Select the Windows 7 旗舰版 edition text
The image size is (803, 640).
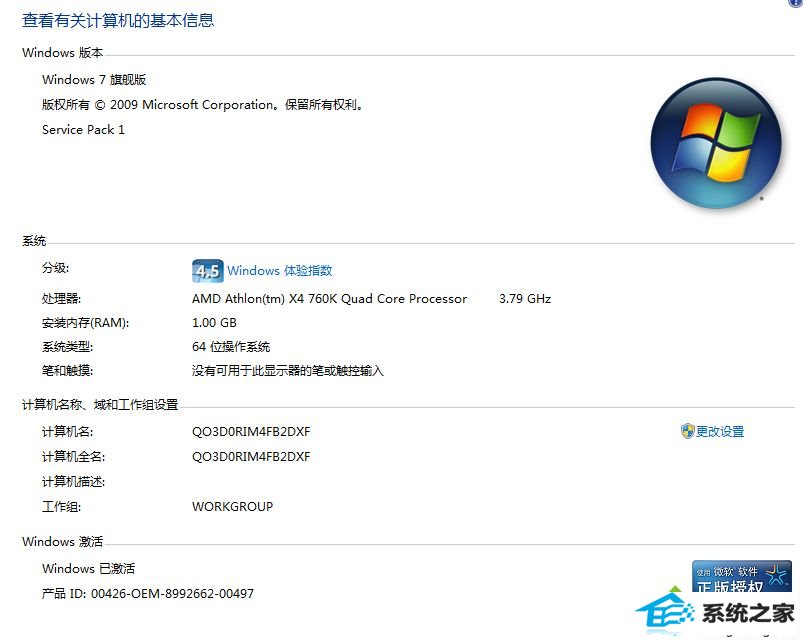tap(94, 80)
